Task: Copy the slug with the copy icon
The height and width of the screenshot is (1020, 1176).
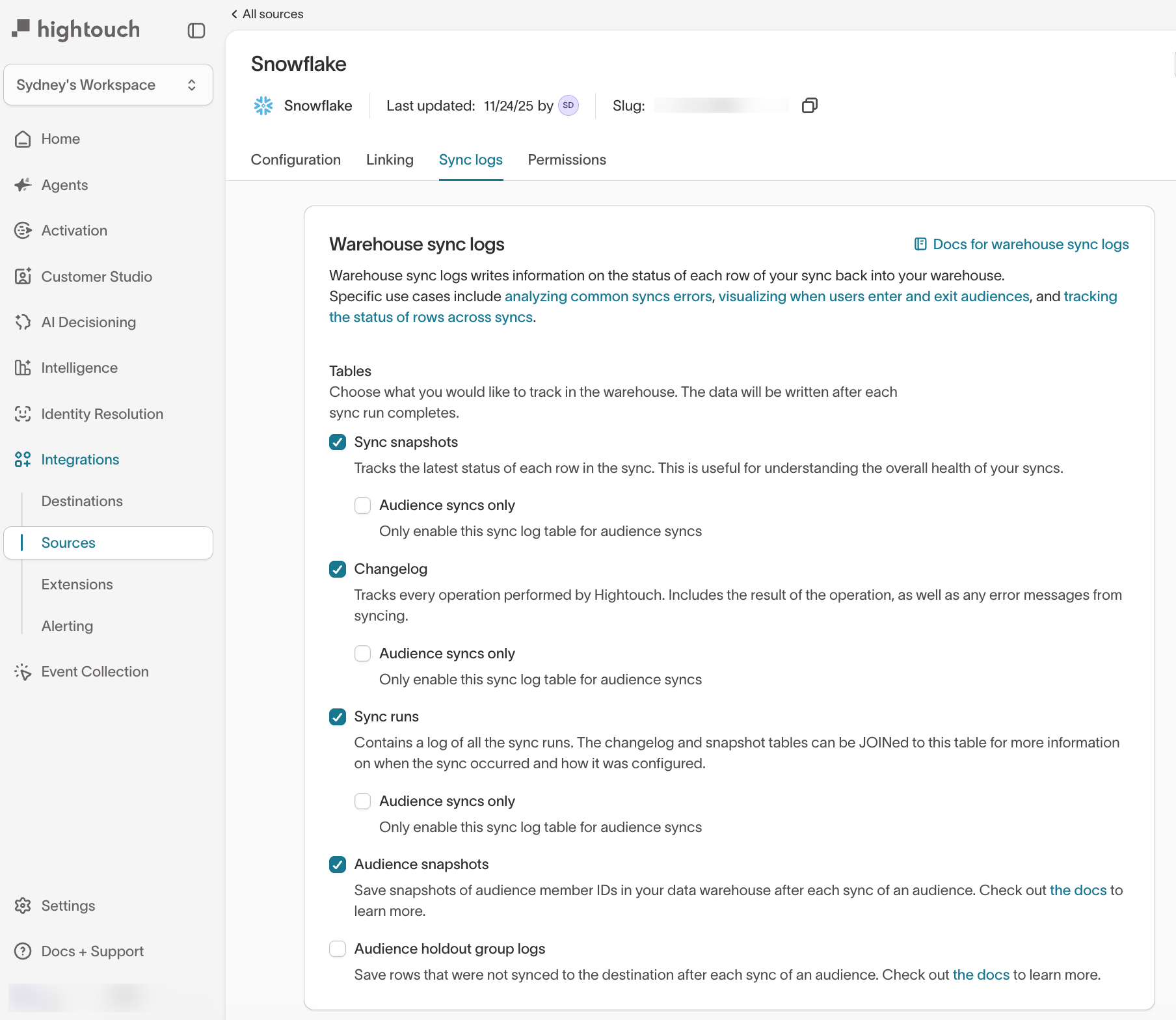Action: 809,105
